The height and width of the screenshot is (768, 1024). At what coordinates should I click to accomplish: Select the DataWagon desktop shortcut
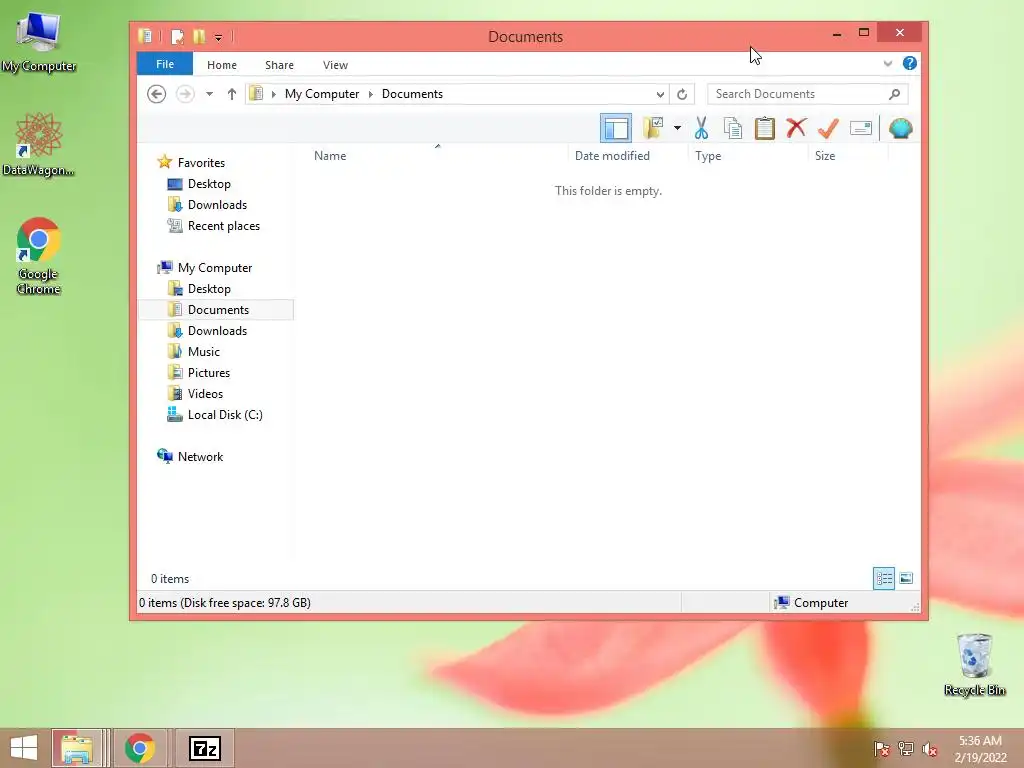[x=39, y=144]
